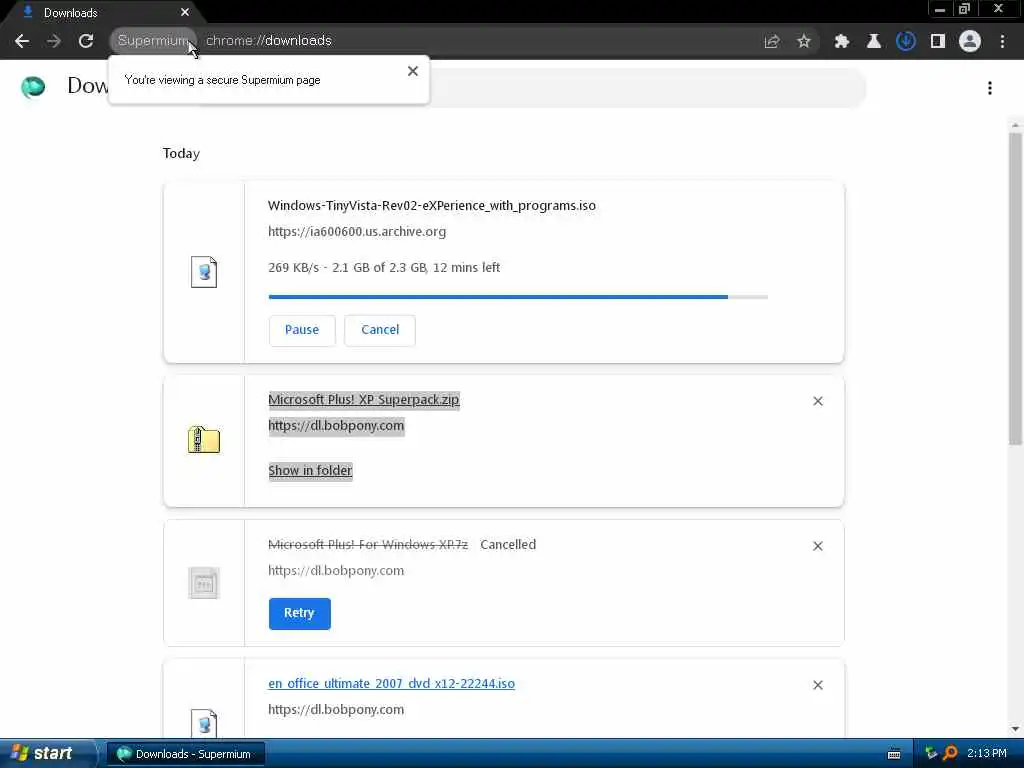
Task: Click the zip folder icon of Superpack
Action: (x=204, y=440)
